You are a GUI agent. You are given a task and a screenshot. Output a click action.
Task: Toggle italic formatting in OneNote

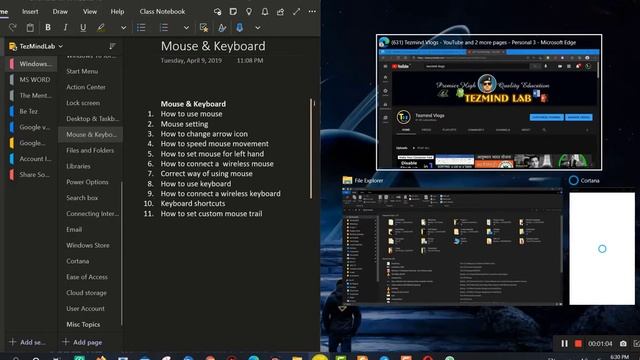(65, 27)
